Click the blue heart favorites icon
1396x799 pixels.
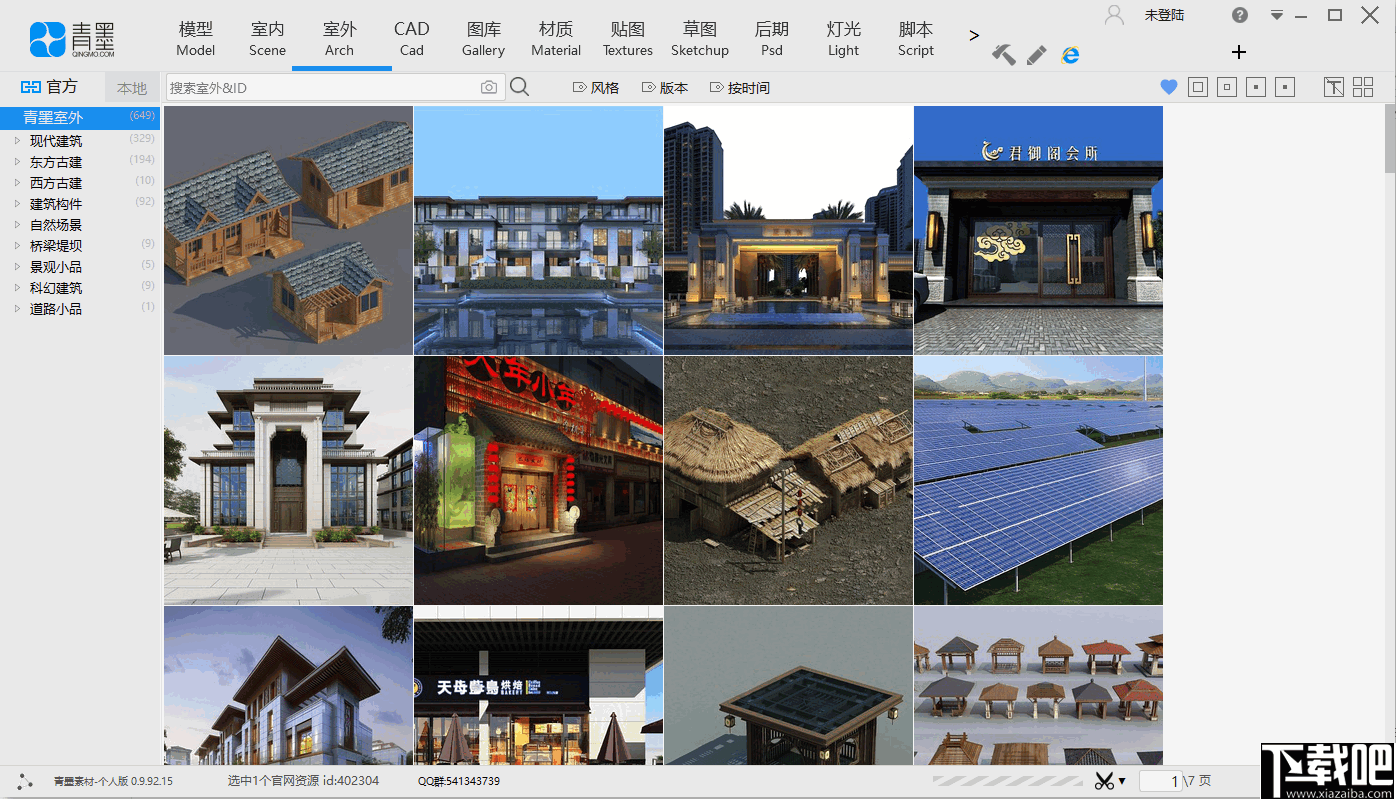click(1168, 88)
